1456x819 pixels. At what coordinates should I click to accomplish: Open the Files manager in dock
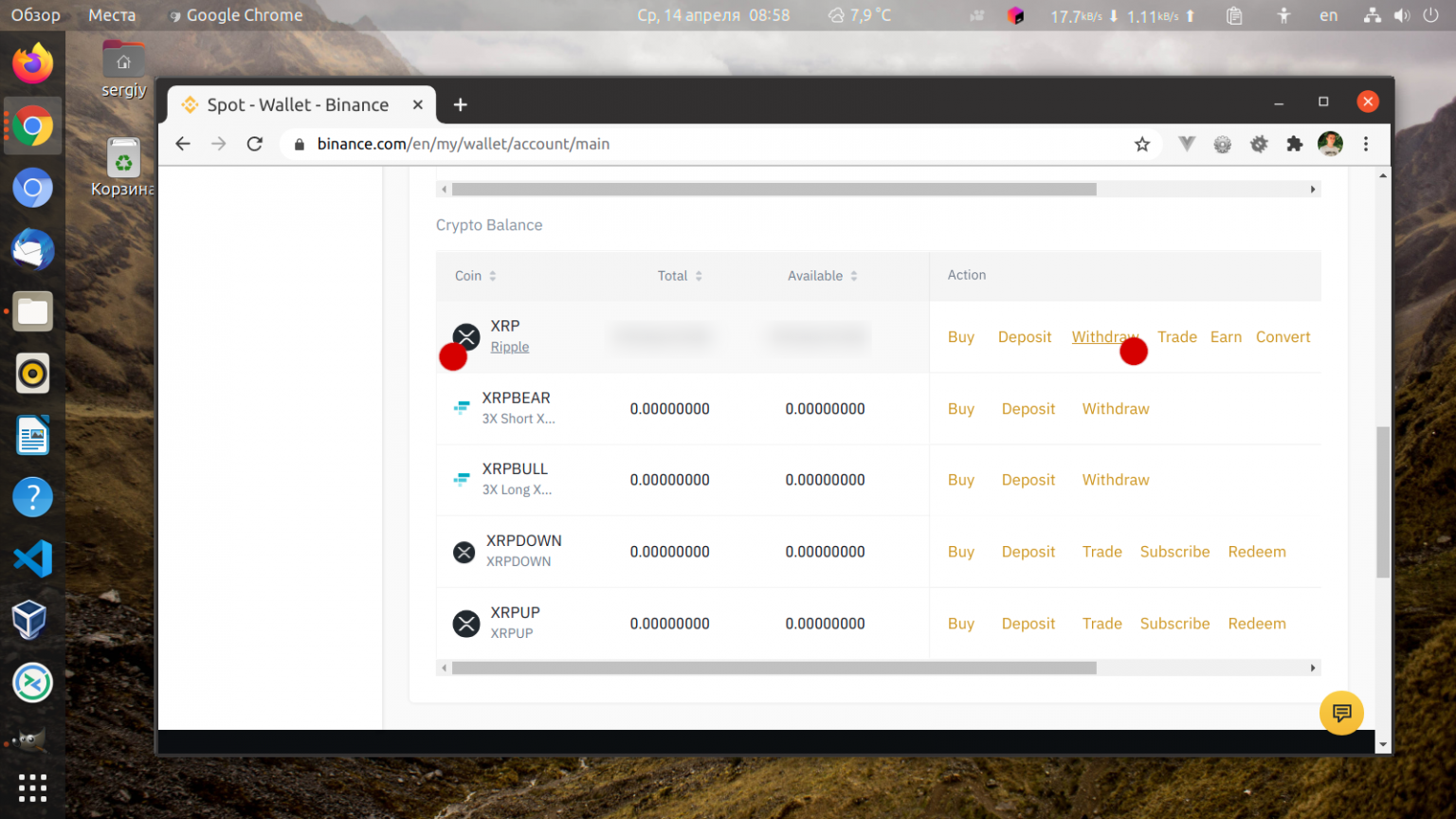pyautogui.click(x=33, y=312)
